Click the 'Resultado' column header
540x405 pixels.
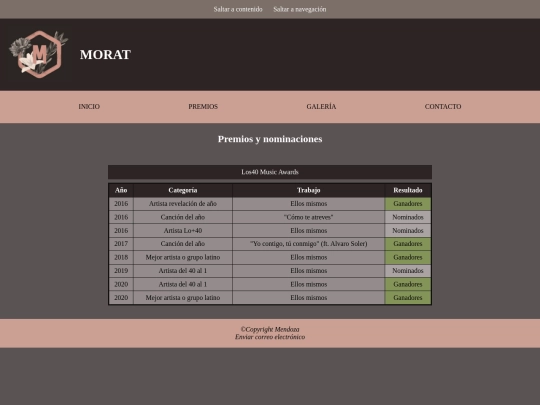click(x=408, y=190)
